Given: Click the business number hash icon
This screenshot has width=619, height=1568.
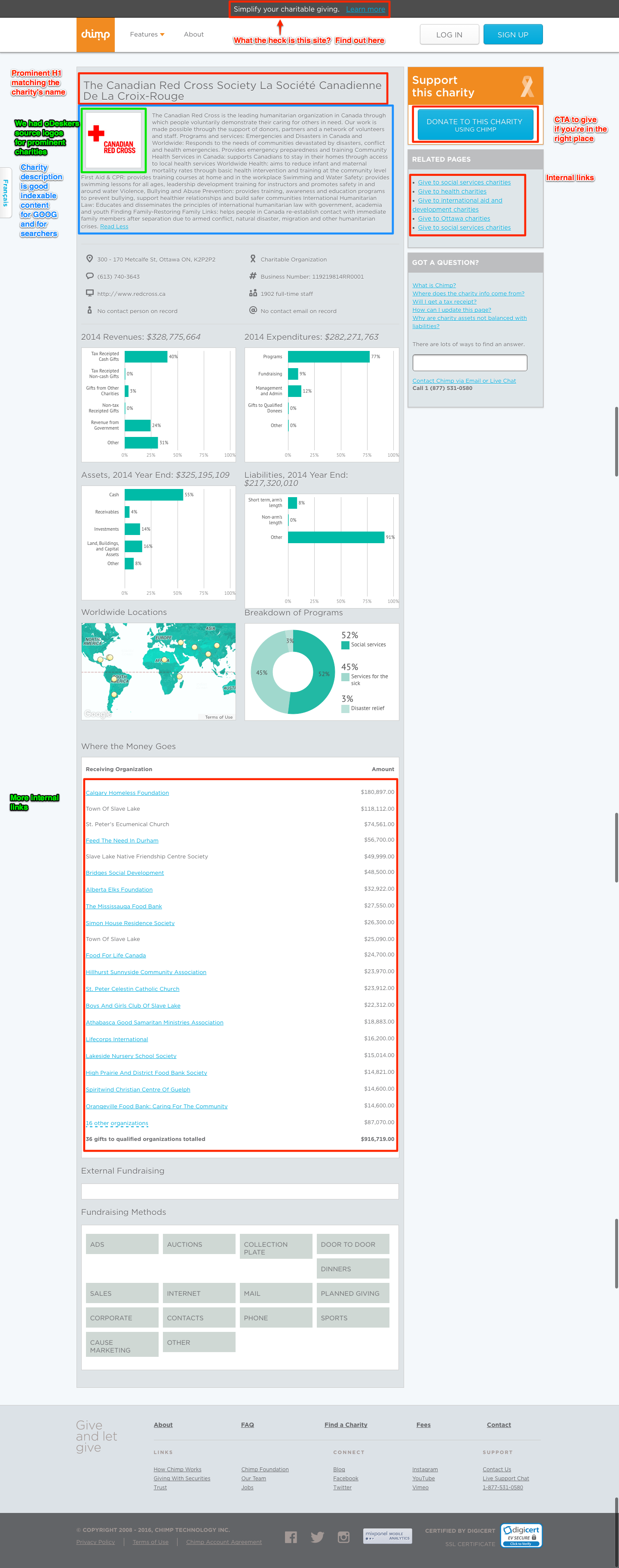Looking at the screenshot, I should click(x=253, y=276).
